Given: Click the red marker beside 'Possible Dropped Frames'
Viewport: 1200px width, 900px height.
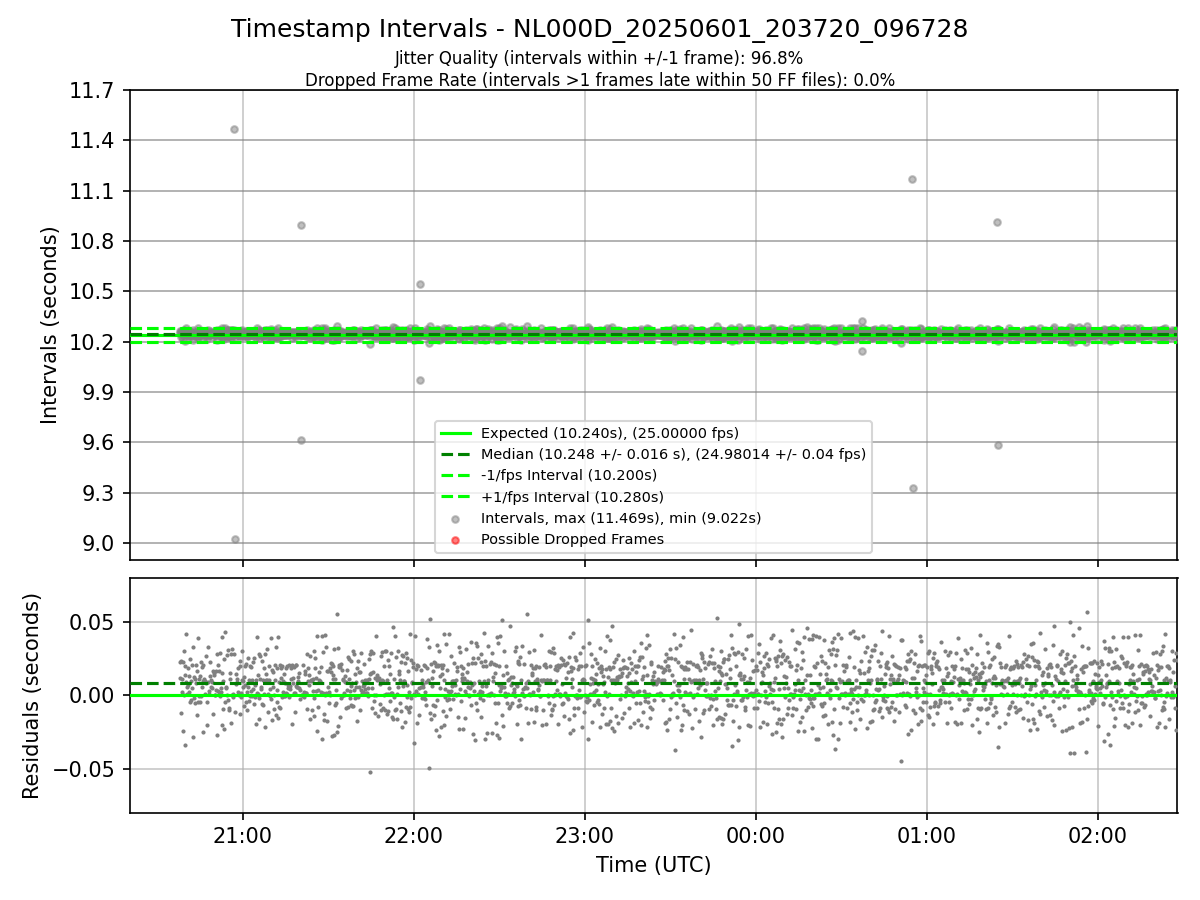Looking at the screenshot, I should (x=455, y=540).
